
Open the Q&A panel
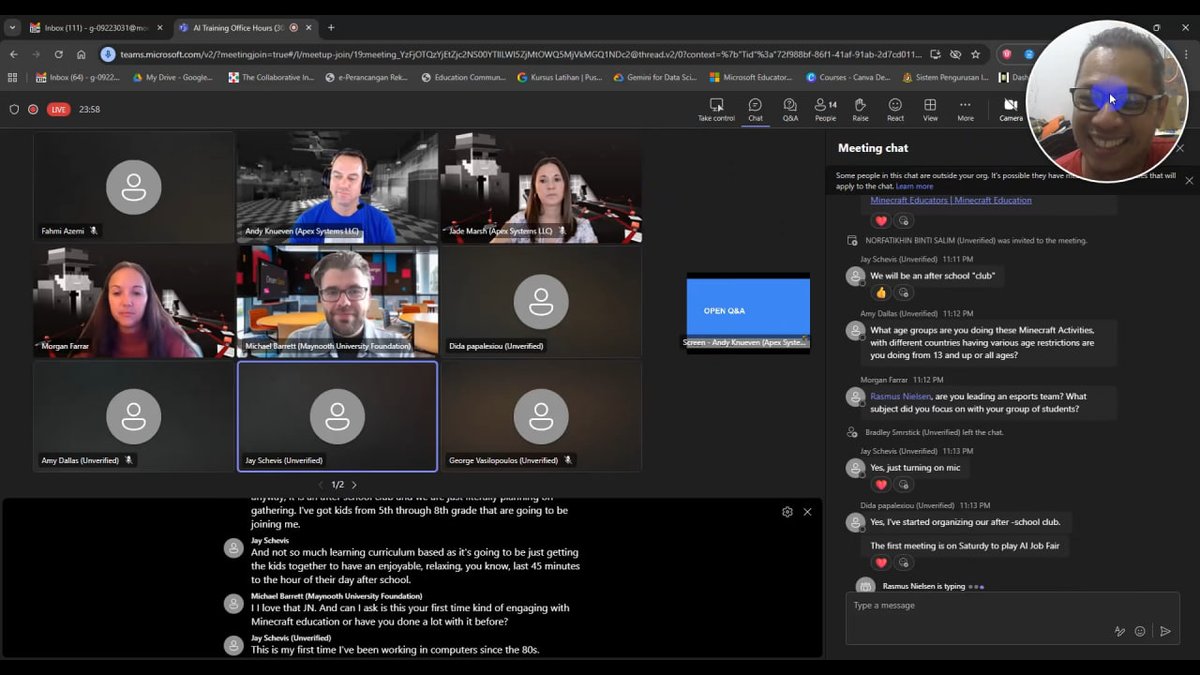790,110
